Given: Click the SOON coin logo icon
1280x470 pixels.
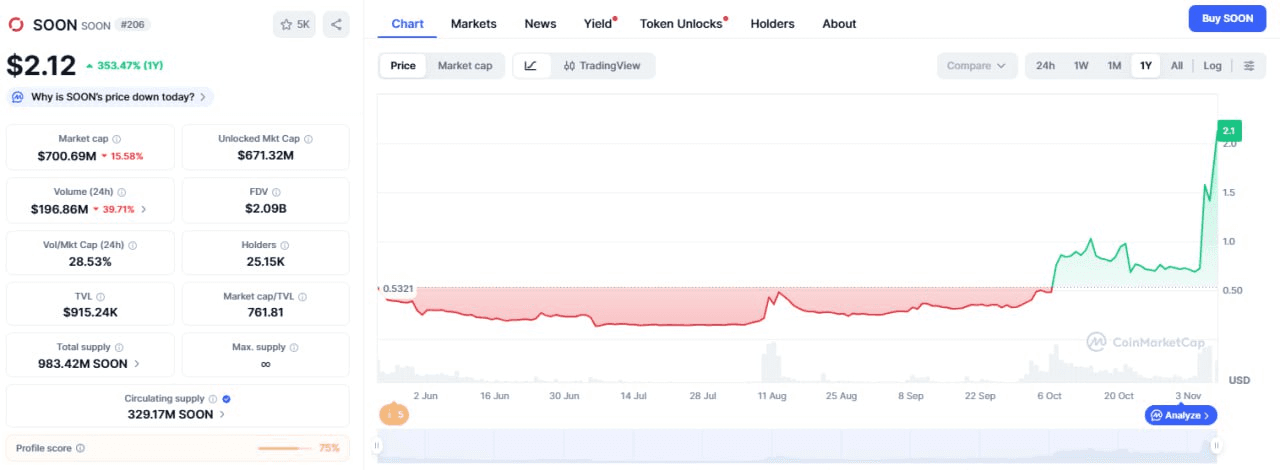Looking at the screenshot, I should pyautogui.click(x=16, y=25).
